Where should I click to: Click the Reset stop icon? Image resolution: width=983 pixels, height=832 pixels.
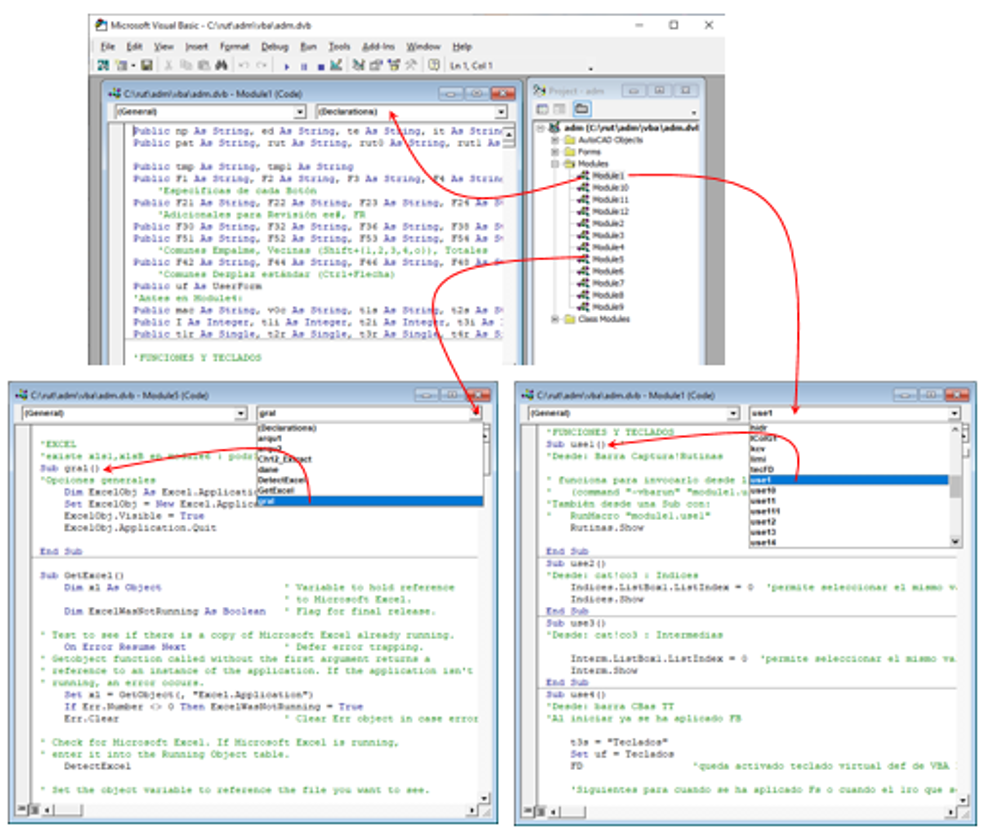coord(319,66)
